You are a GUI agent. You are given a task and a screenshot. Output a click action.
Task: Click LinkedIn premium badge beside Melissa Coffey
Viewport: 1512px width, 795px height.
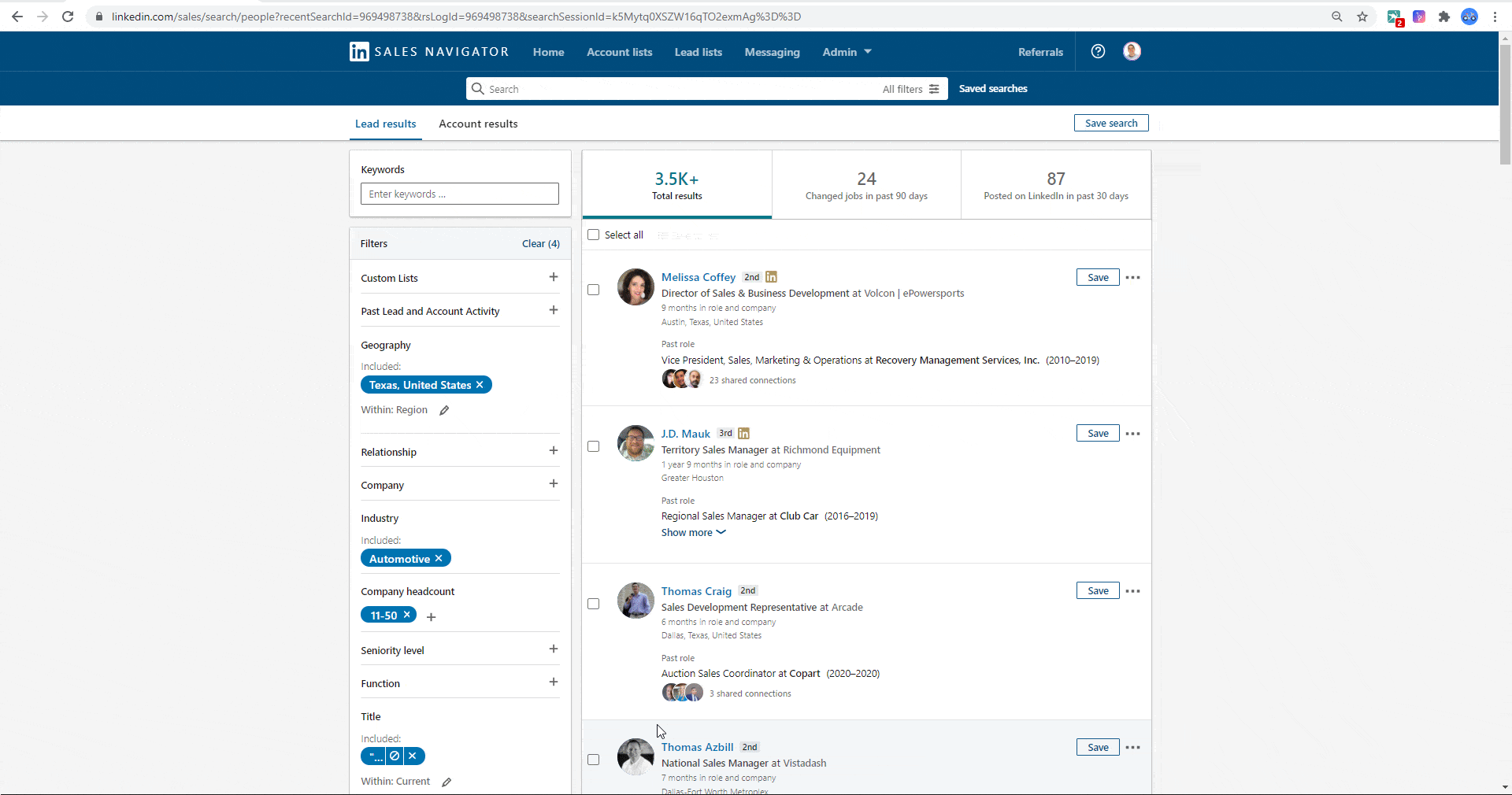(x=772, y=277)
